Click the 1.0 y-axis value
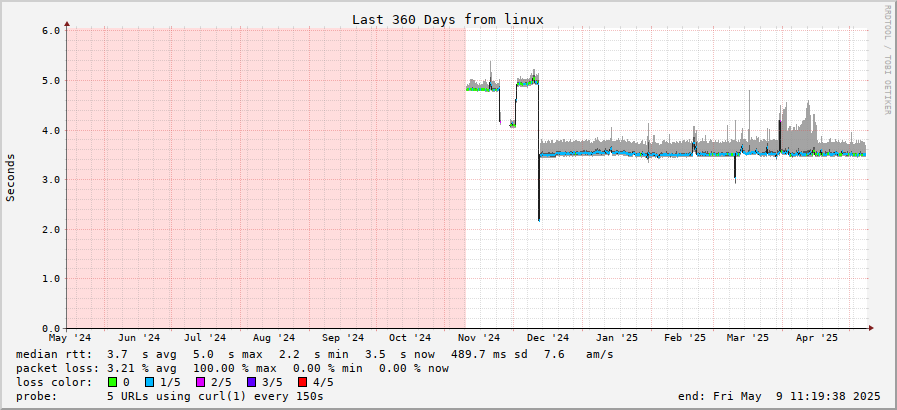 point(51,279)
